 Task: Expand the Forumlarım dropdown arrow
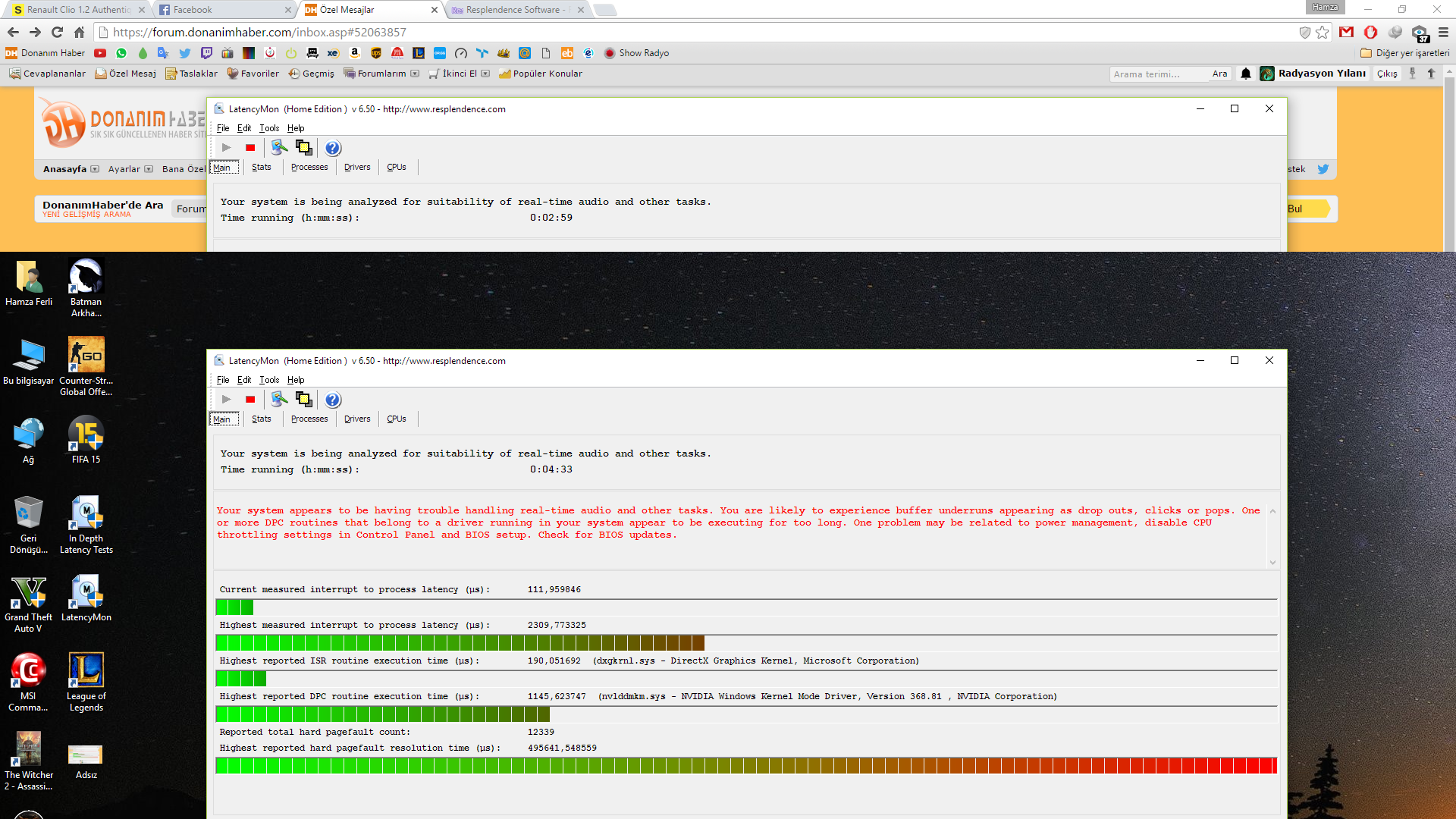pos(415,74)
